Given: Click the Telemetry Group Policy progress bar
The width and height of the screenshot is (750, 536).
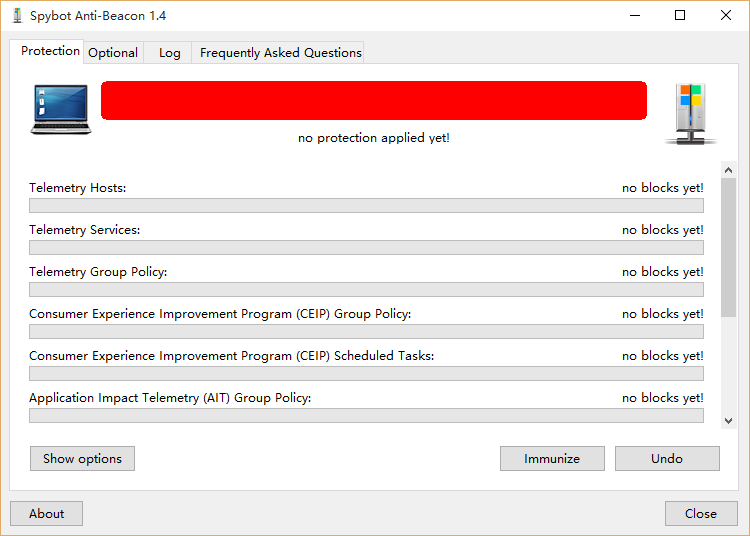Looking at the screenshot, I should coord(366,290).
